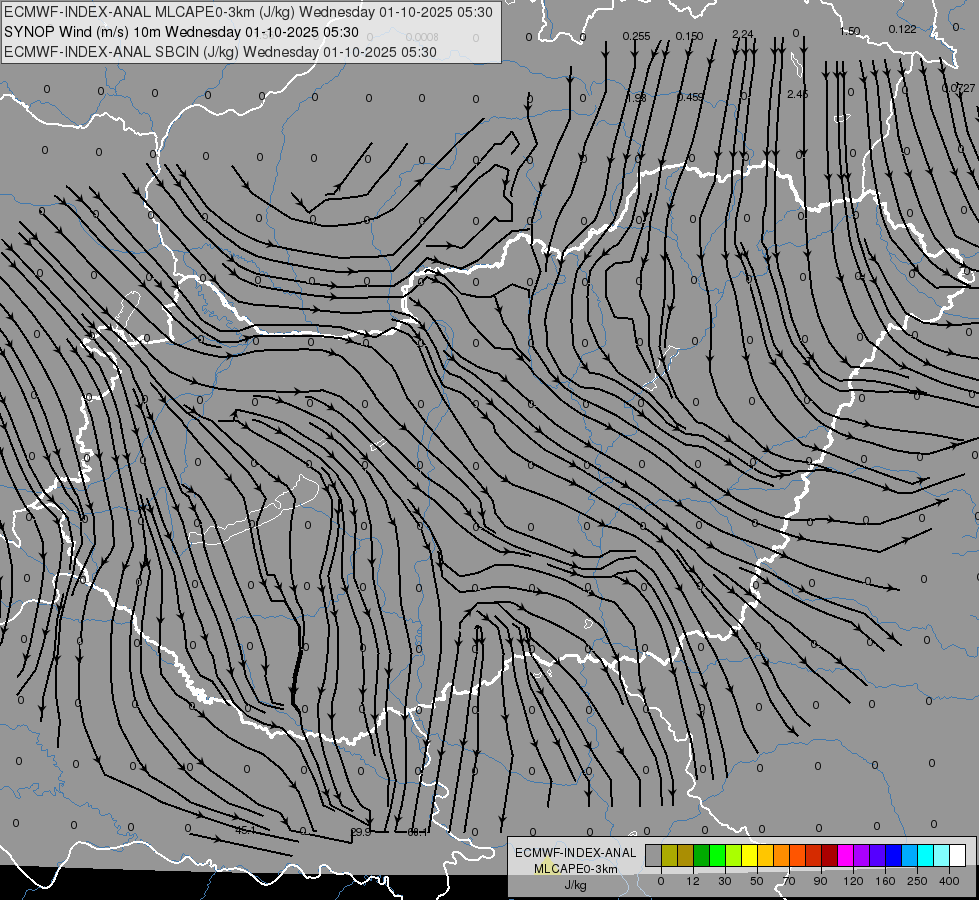This screenshot has width=979, height=900.
Task: Click legend tick value 250
Action: pyautogui.click(x=917, y=881)
